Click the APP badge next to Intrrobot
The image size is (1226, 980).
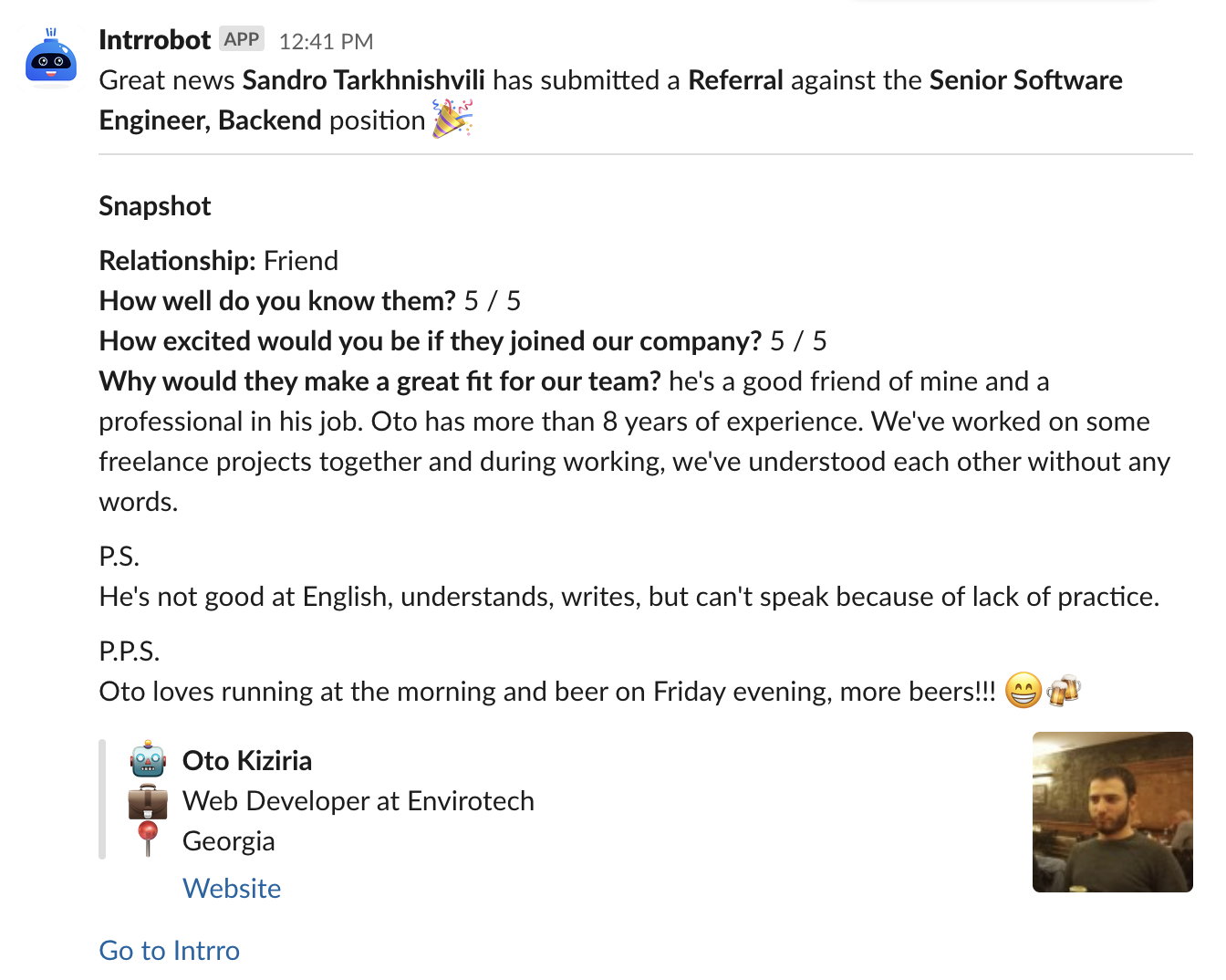pos(242,39)
